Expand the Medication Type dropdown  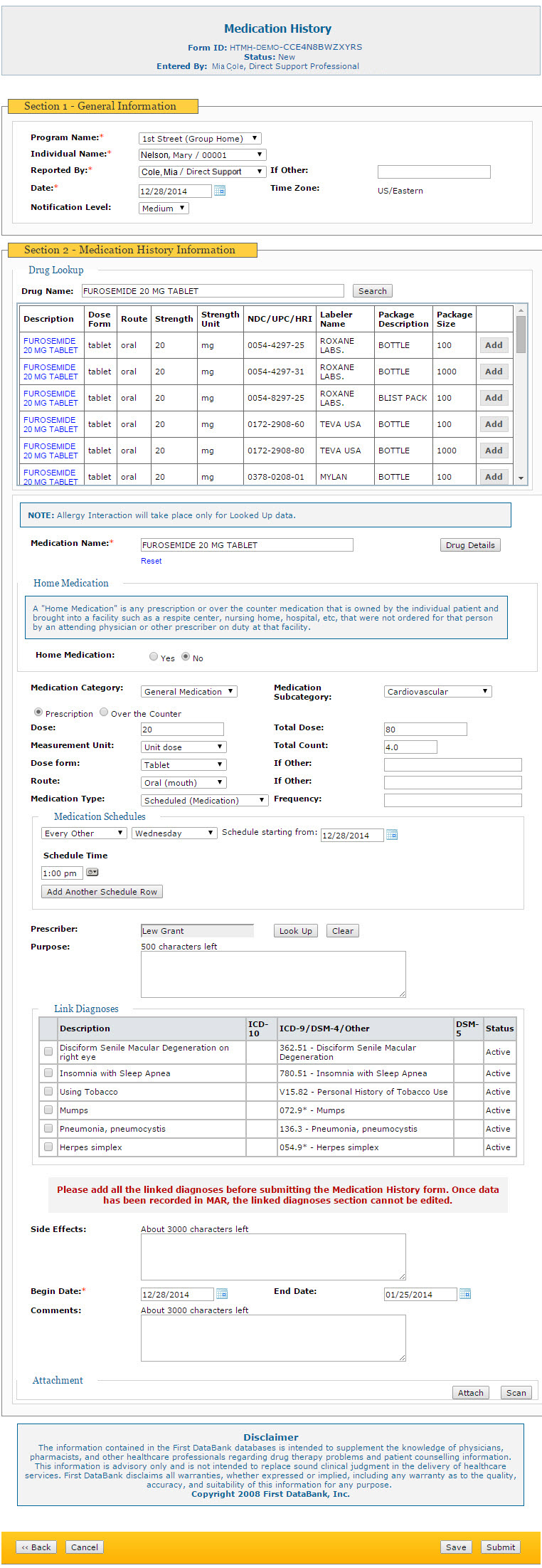[x=203, y=800]
